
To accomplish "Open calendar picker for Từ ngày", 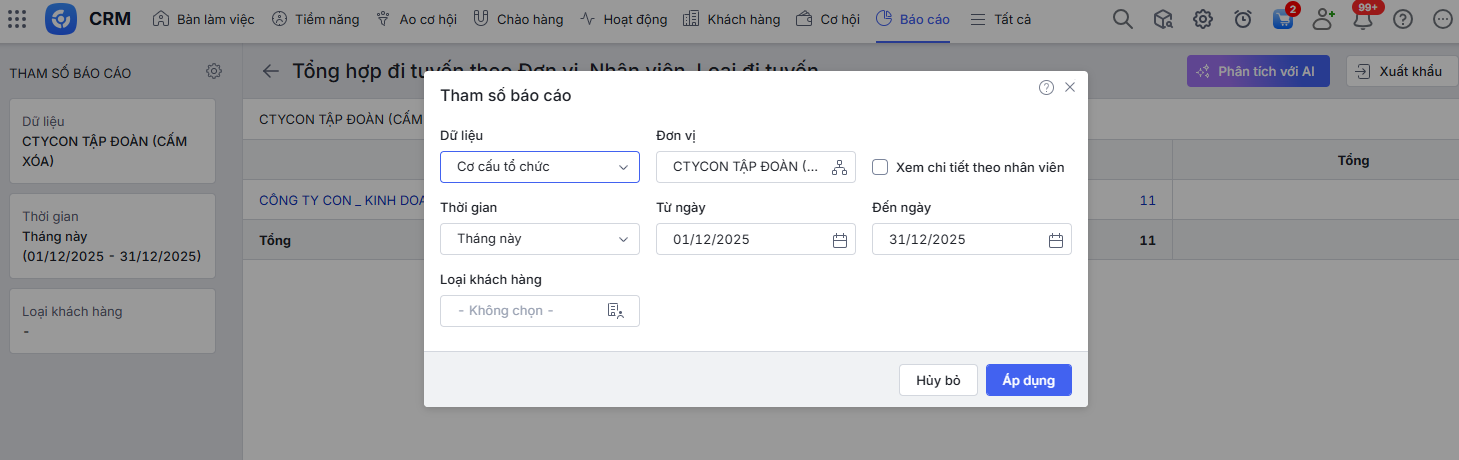I will tap(840, 240).
